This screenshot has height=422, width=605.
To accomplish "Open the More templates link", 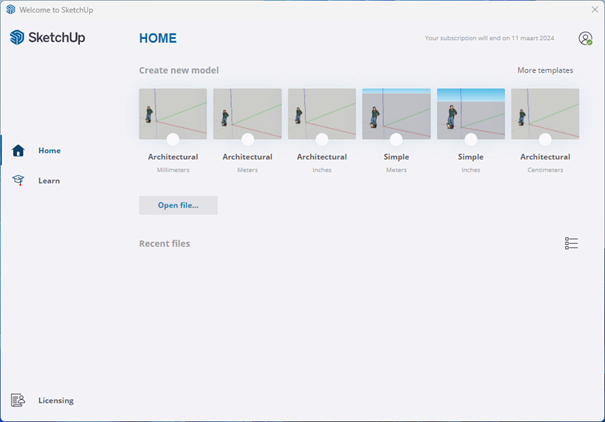I will (545, 71).
